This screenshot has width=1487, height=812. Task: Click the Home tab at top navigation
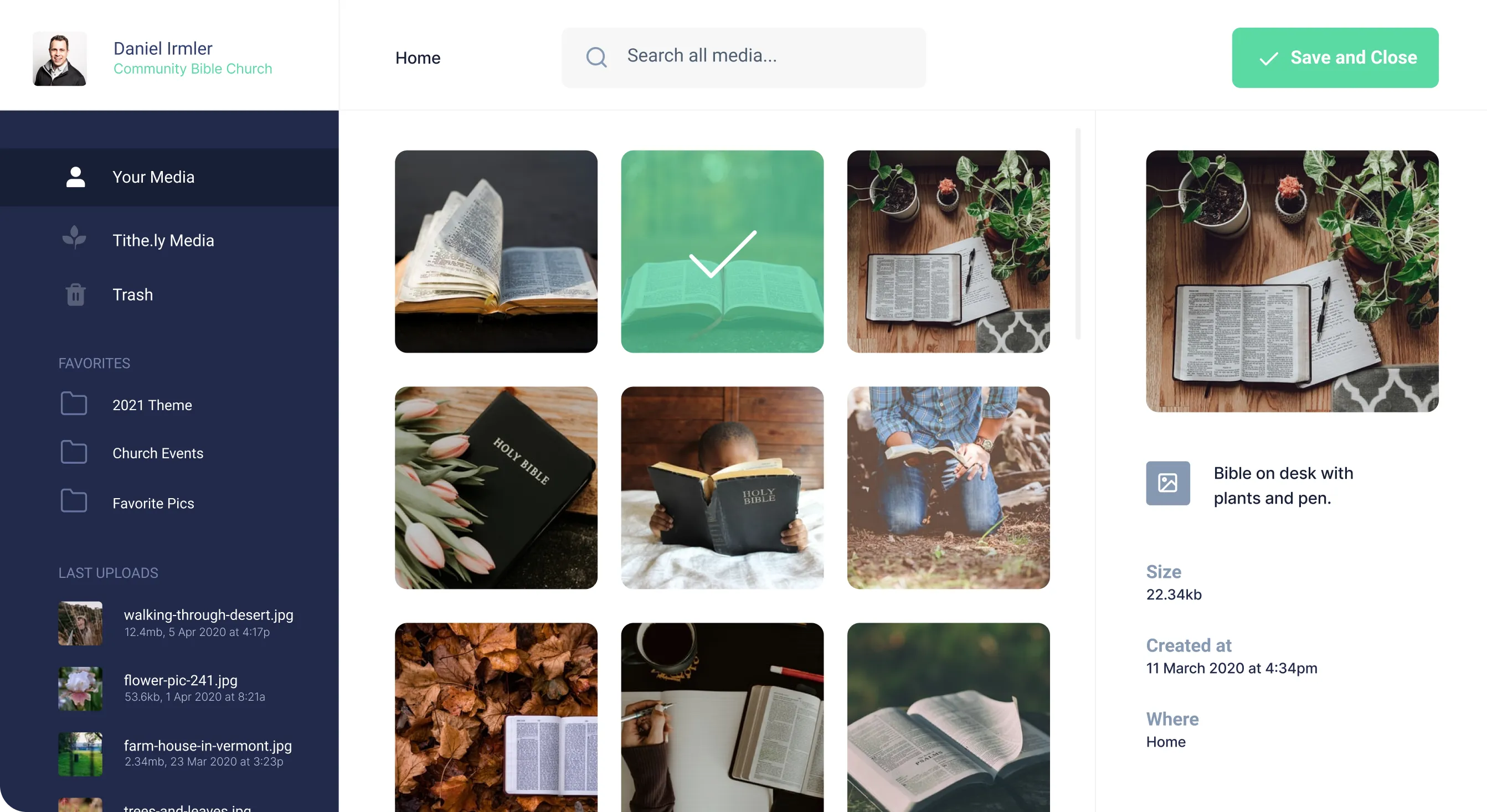coord(418,57)
